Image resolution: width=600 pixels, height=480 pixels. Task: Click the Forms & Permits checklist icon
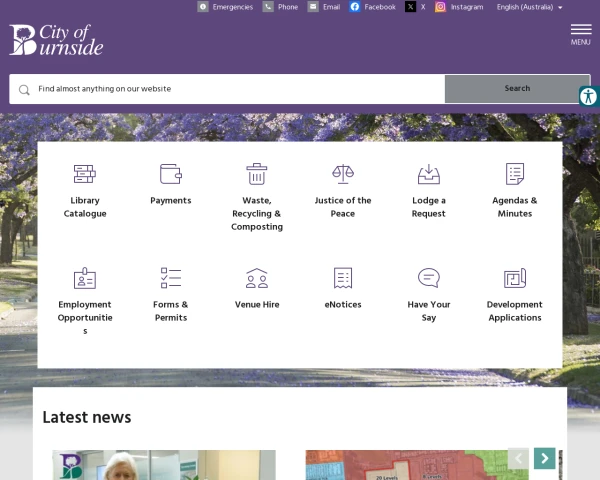pyautogui.click(x=171, y=278)
